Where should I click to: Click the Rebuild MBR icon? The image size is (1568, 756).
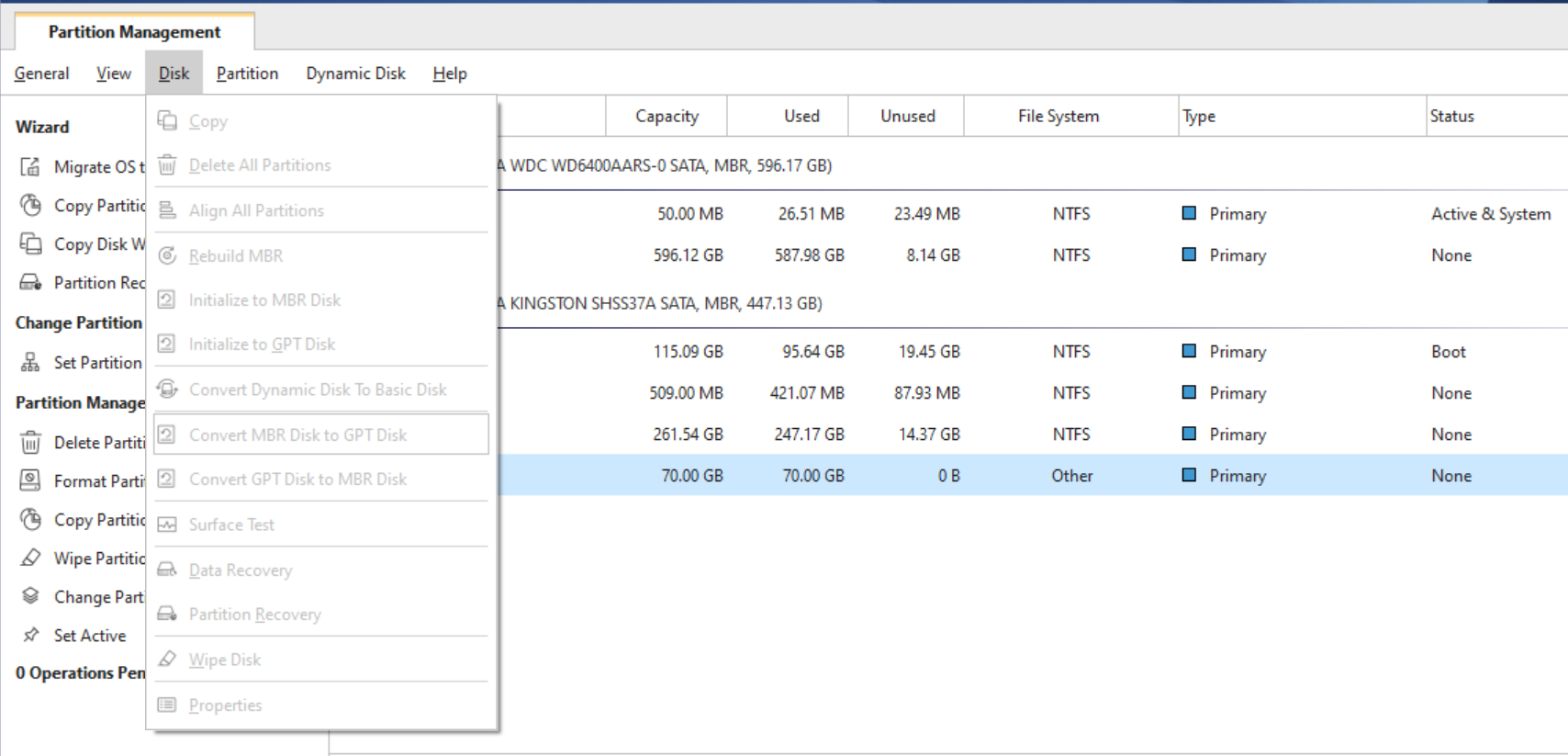(x=167, y=255)
